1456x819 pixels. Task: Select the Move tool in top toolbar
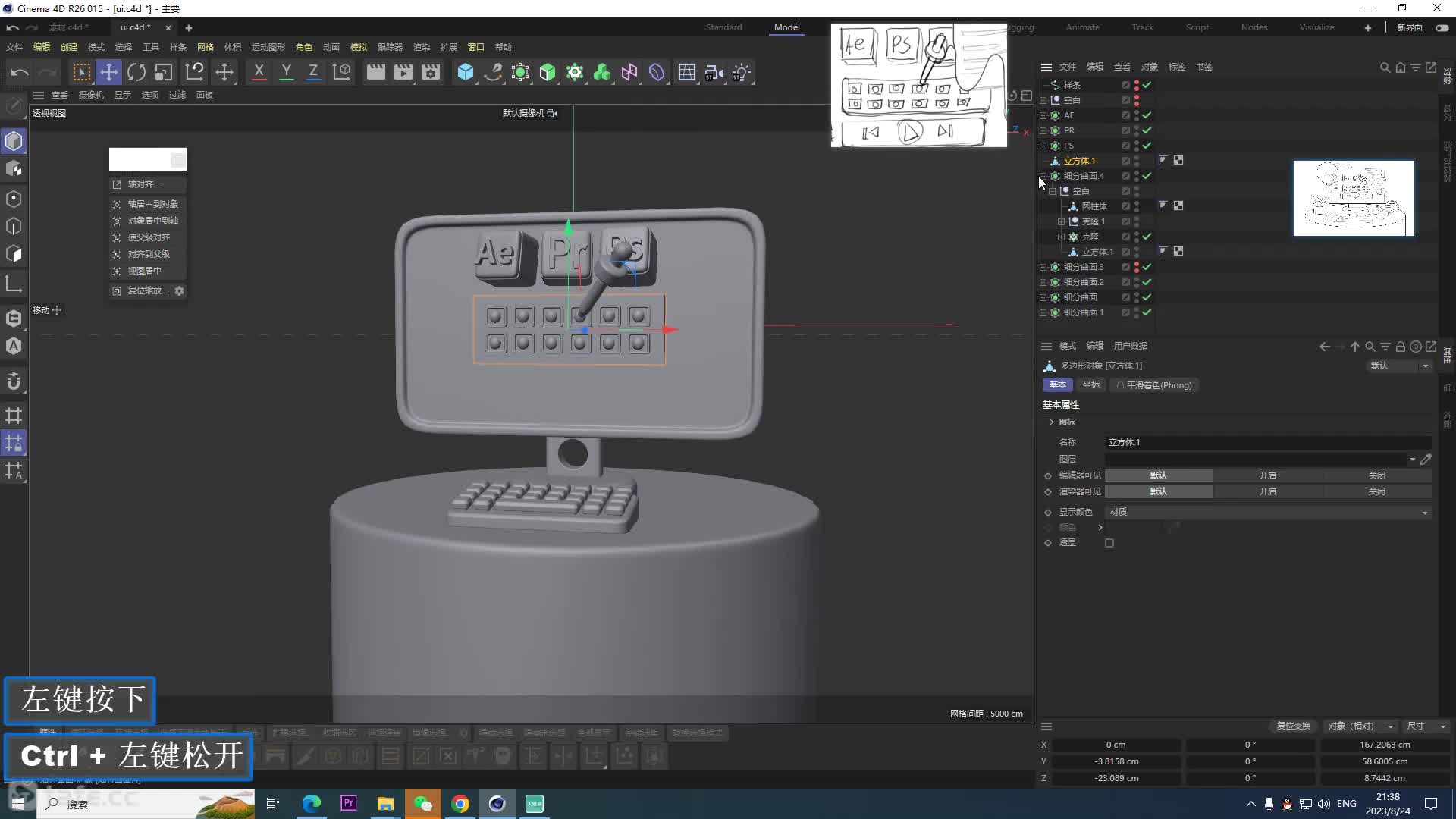pos(109,73)
